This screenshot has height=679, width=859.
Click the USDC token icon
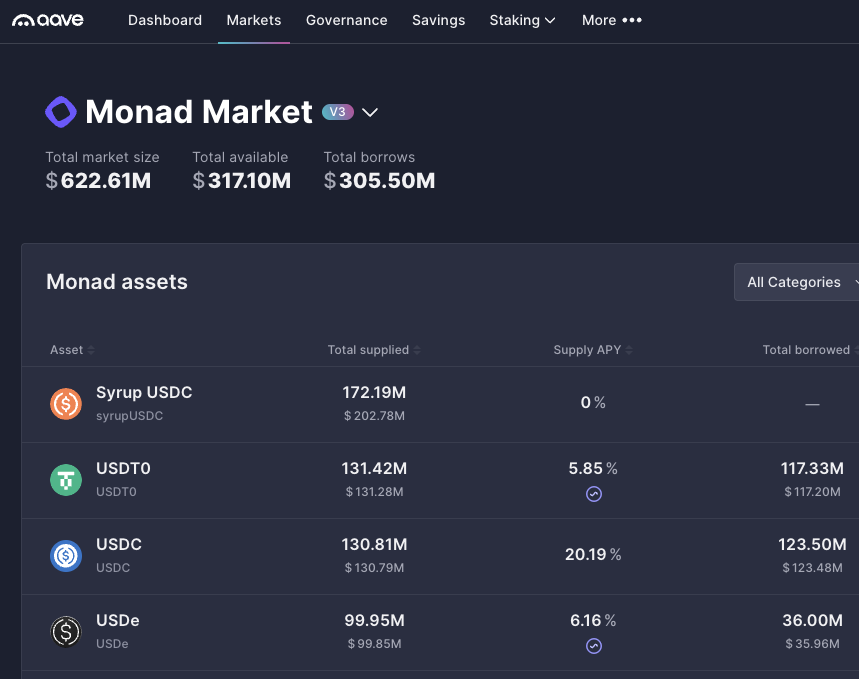click(66, 556)
